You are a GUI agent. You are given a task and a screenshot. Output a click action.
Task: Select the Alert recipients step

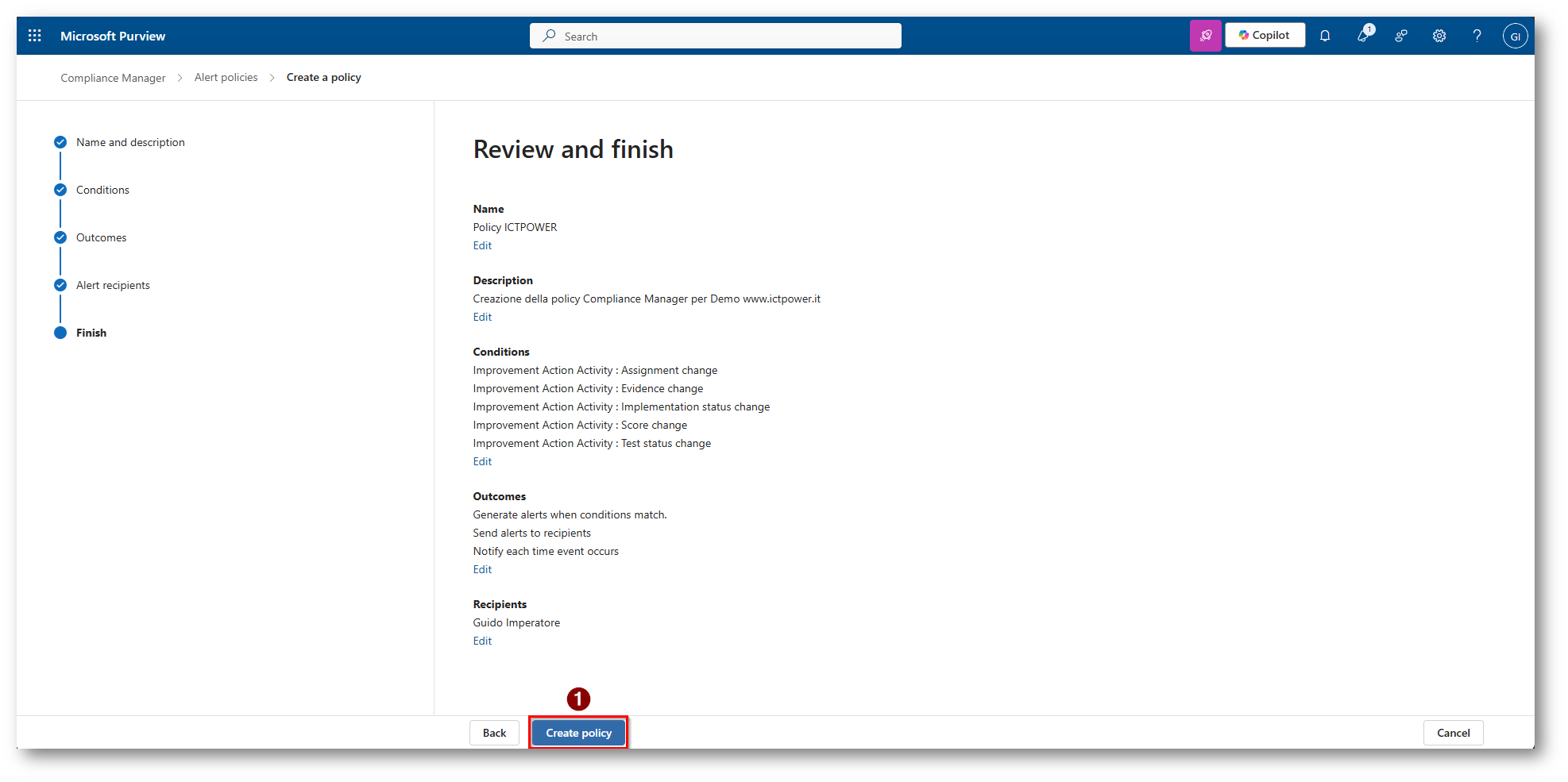coord(113,286)
